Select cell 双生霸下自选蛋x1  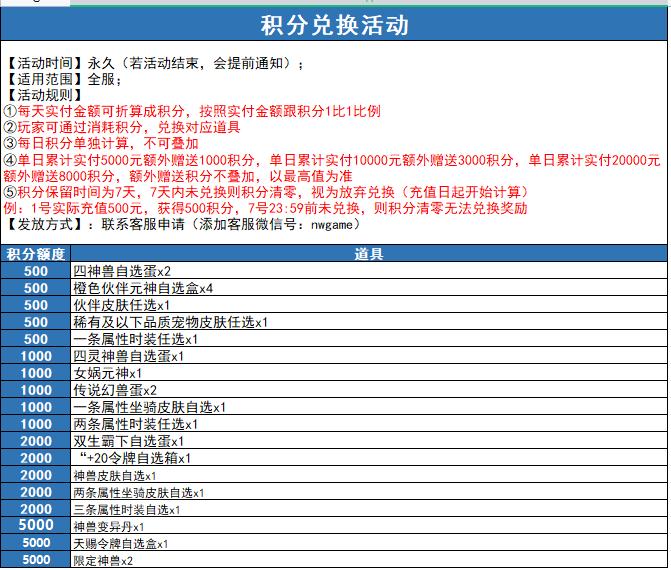click(369, 441)
